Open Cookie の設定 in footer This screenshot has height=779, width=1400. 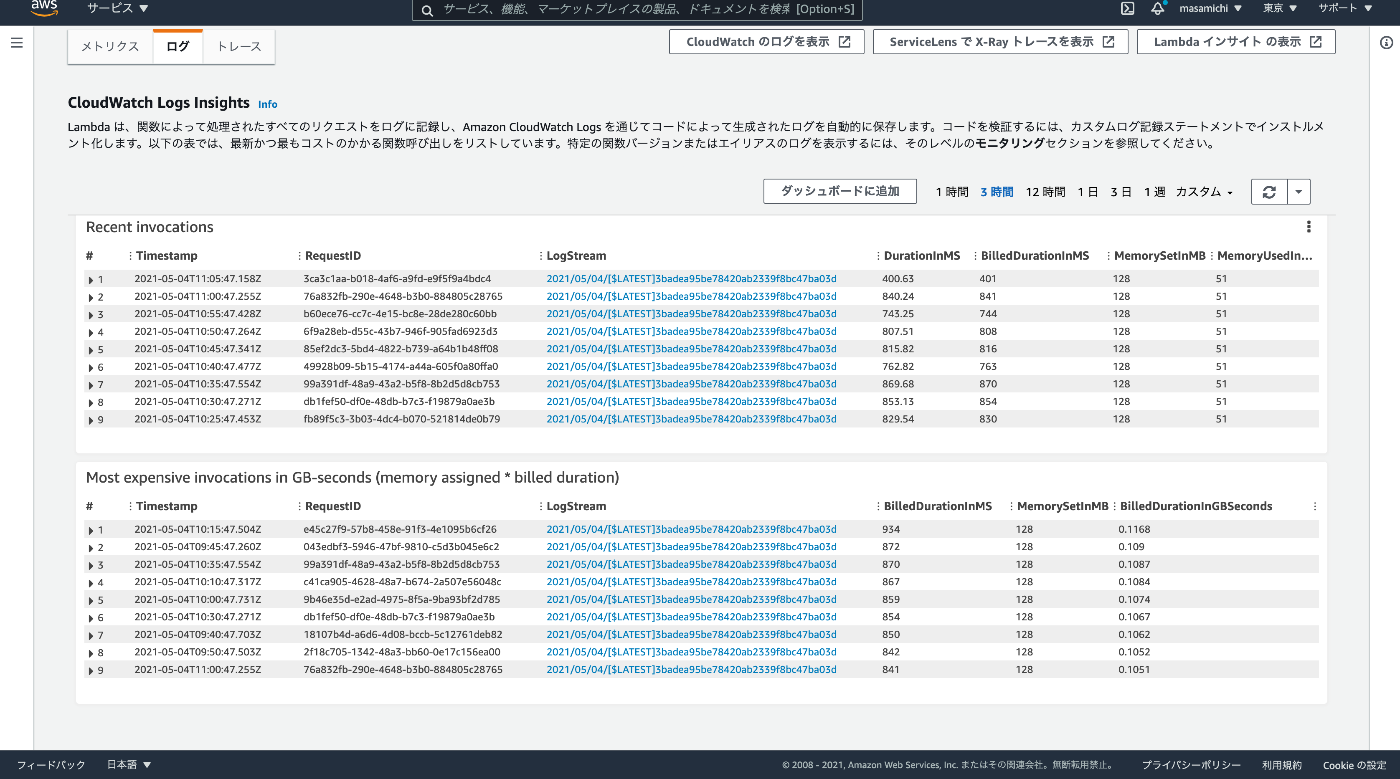1355,765
